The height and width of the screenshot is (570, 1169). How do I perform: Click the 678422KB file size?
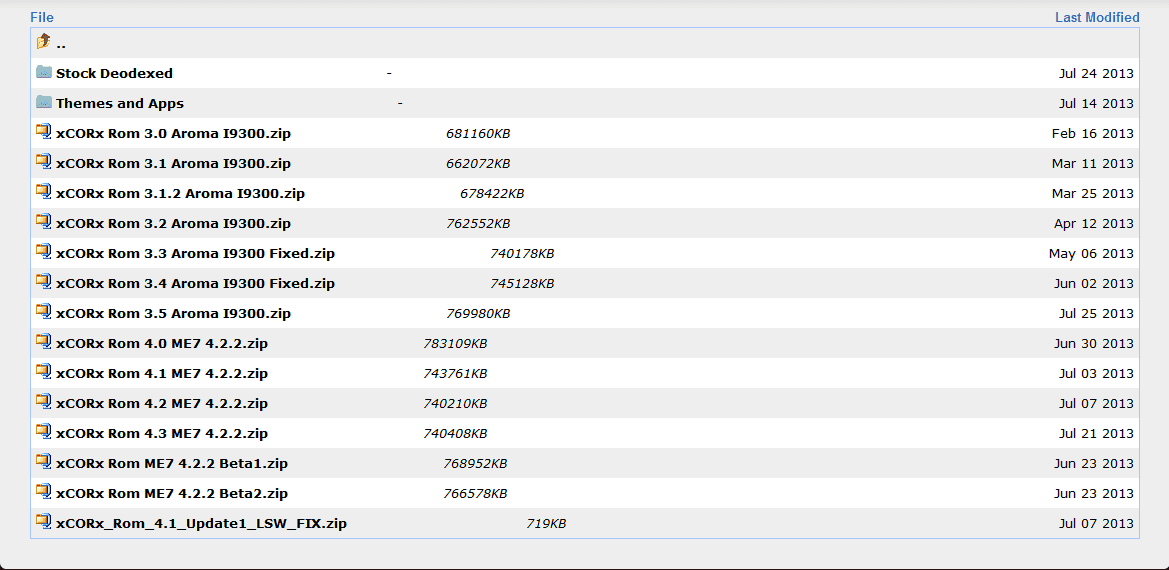[492, 193]
